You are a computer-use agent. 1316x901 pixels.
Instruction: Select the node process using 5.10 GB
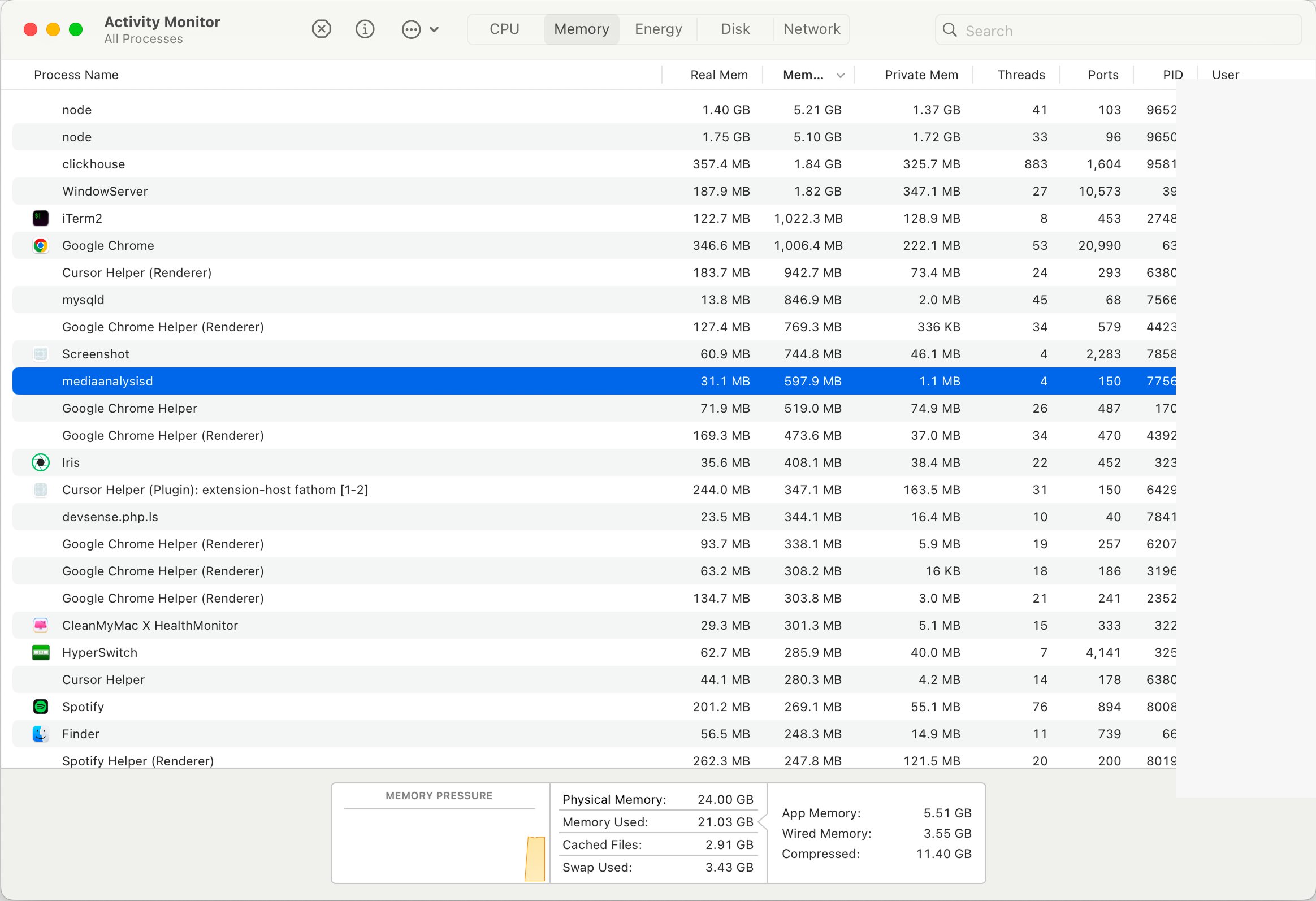[594, 137]
